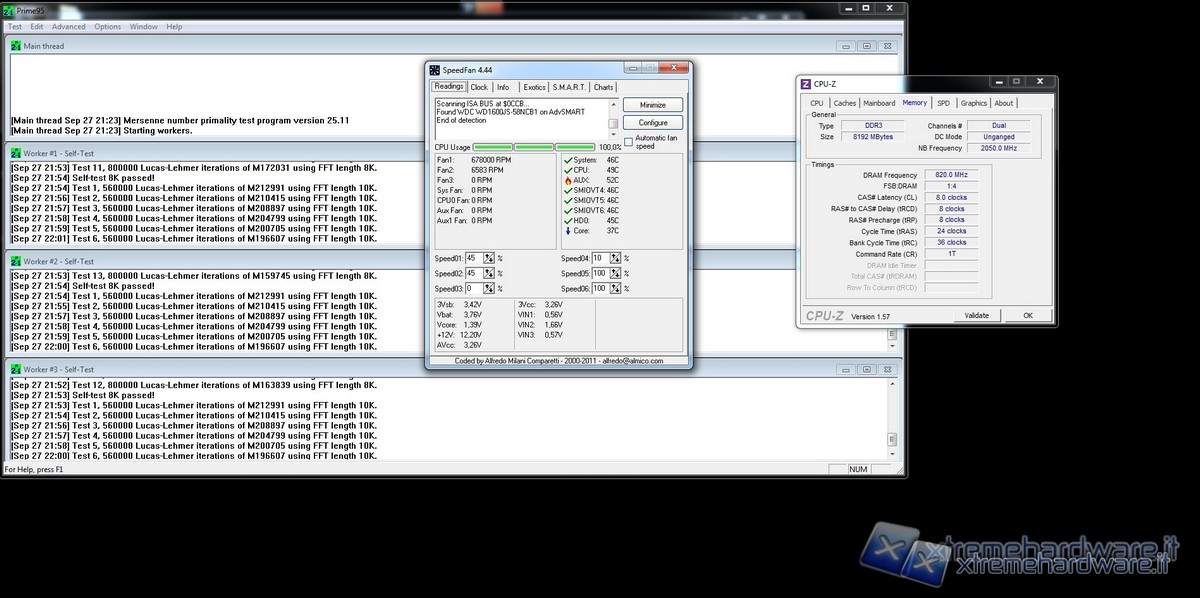Click the Worker #3 Self-Test window icon

point(15,368)
